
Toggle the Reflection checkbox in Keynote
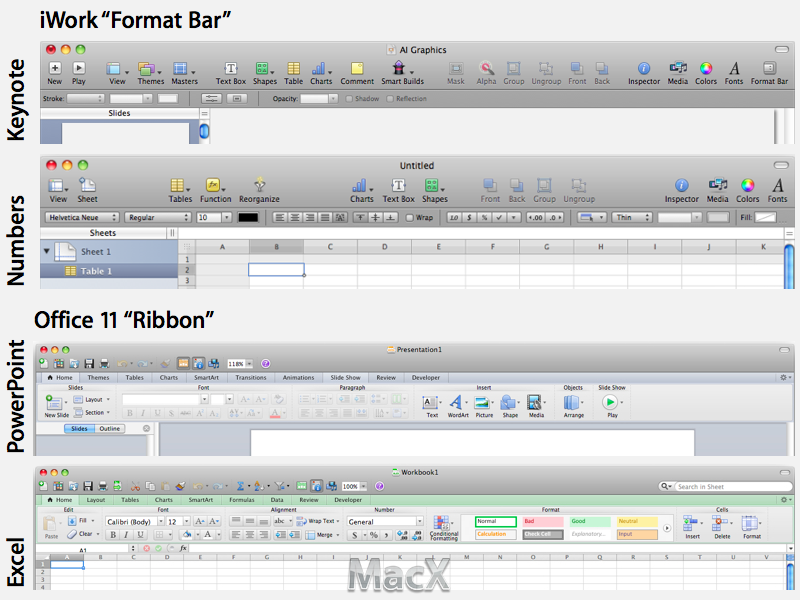pyautogui.click(x=391, y=99)
